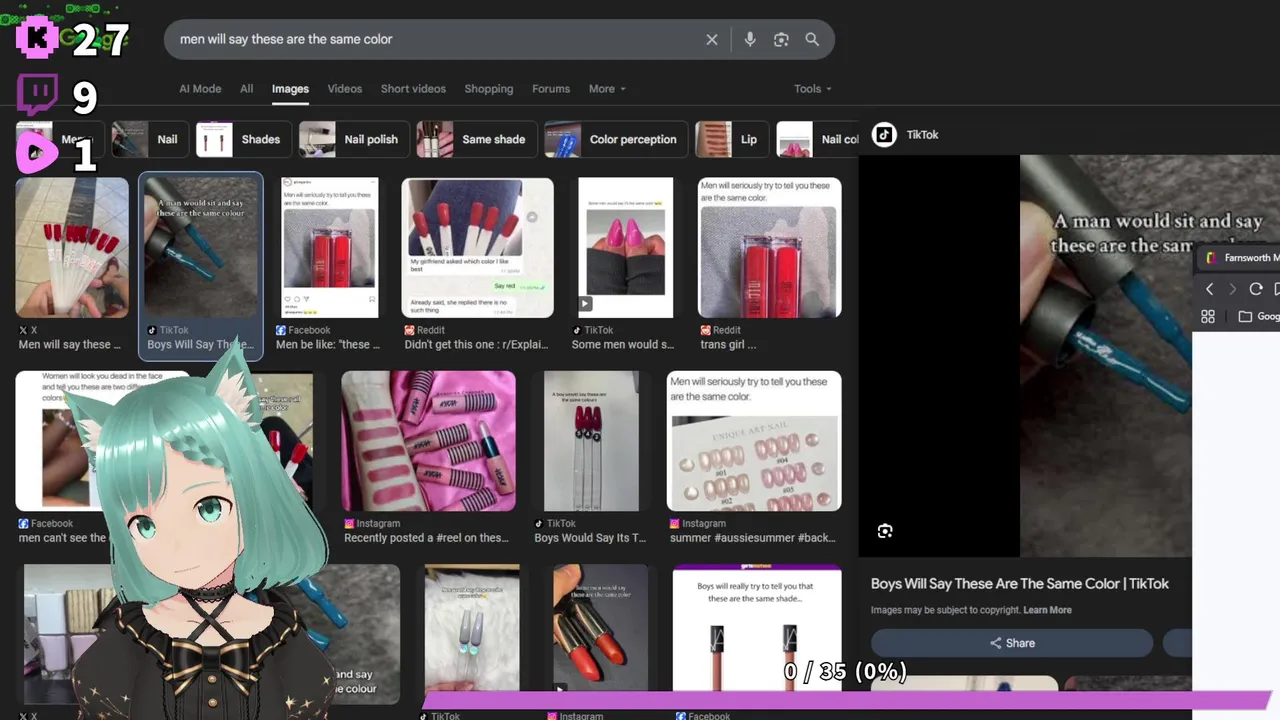Start voice search with the microphone icon
Screen dimensions: 1280x720
[750, 39]
